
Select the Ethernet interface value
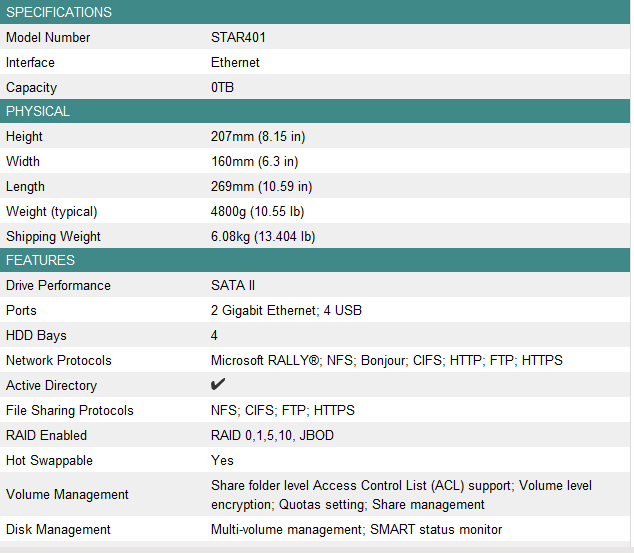[235, 63]
